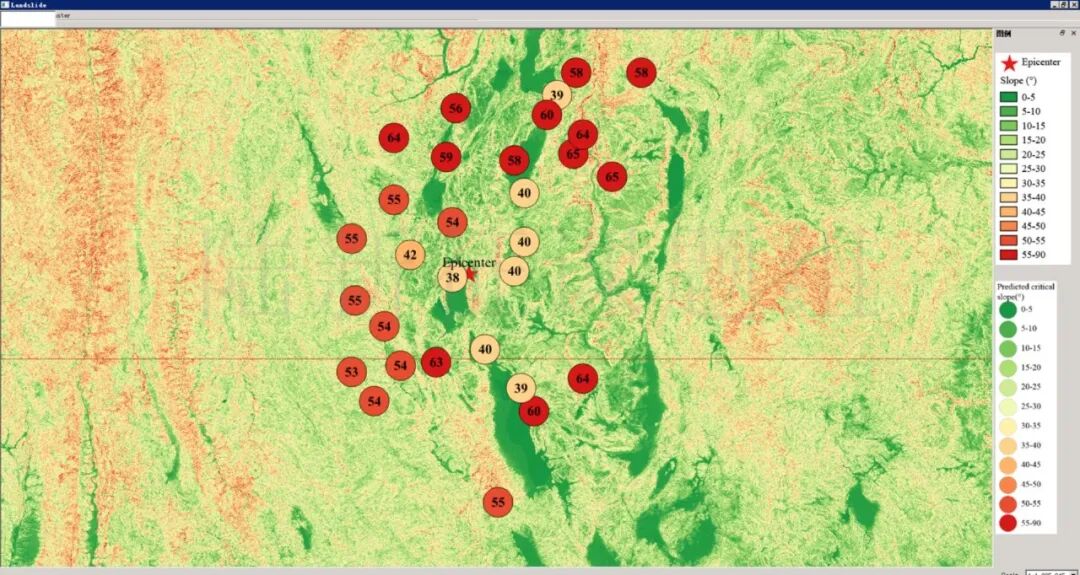Select the Slope 30-35 square legend swatch

tap(1008, 183)
